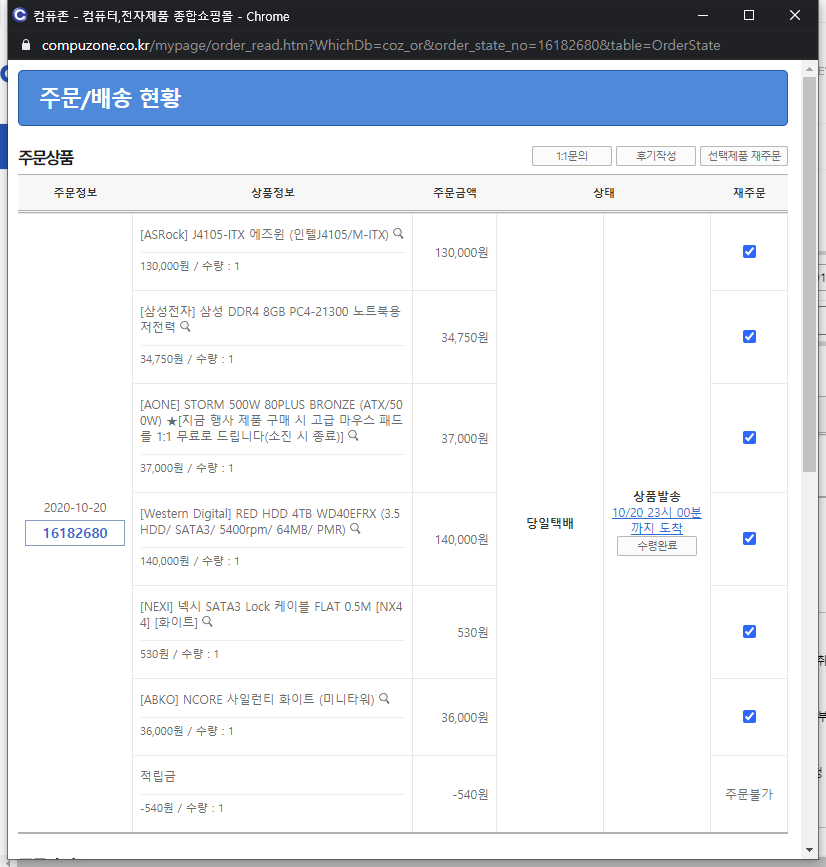Click the 재주문 column header
This screenshot has height=867, width=826.
coord(749,192)
